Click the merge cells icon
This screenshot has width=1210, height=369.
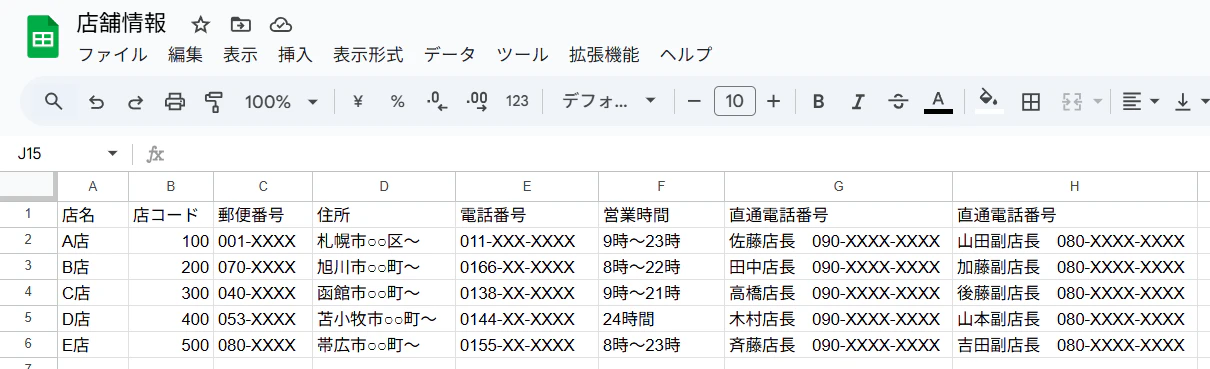tap(1073, 101)
